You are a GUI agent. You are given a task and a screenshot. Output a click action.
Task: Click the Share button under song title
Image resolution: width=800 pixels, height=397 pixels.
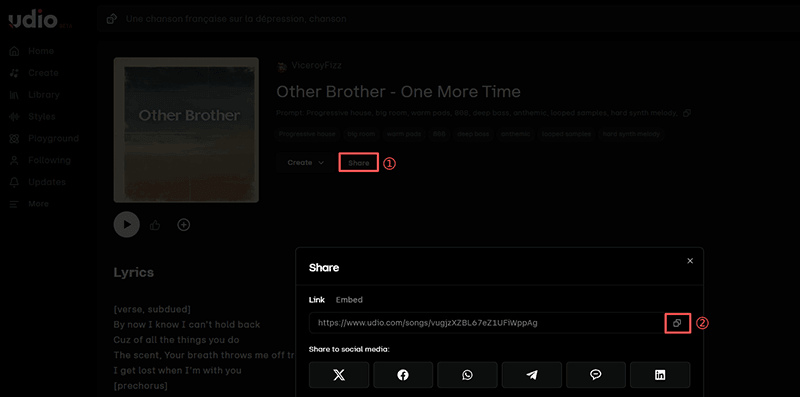(x=359, y=163)
